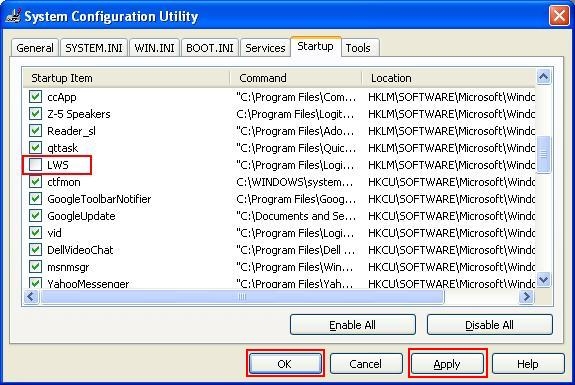This screenshot has width=575, height=385.
Task: Sort by the Startup Item column header
Action: (127, 78)
